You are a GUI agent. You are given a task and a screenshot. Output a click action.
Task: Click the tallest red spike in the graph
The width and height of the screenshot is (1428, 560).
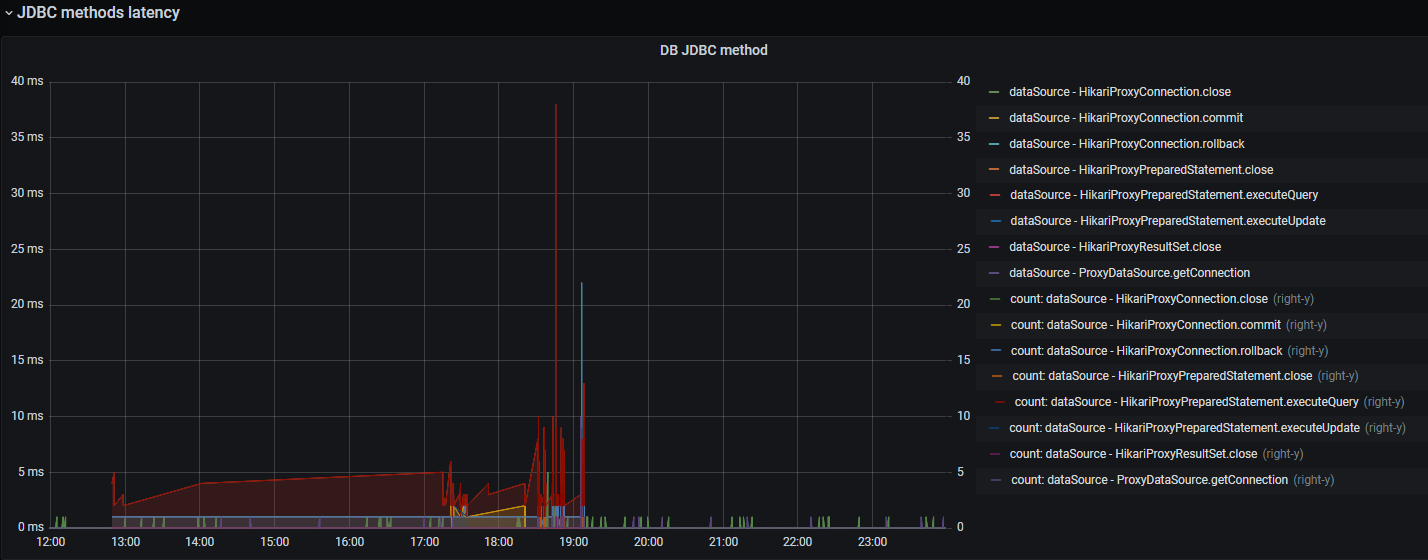click(556, 108)
